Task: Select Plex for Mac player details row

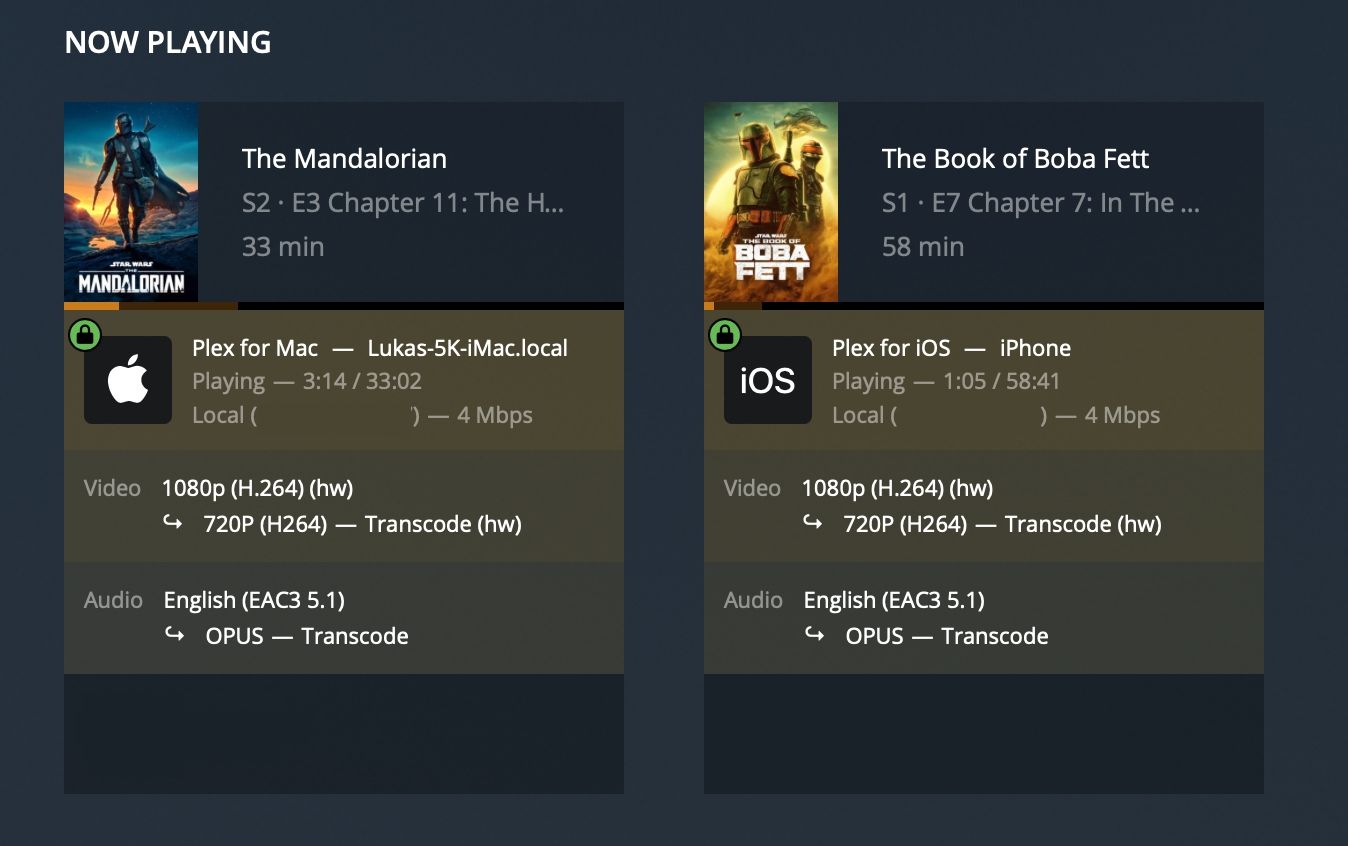Action: coord(380,348)
